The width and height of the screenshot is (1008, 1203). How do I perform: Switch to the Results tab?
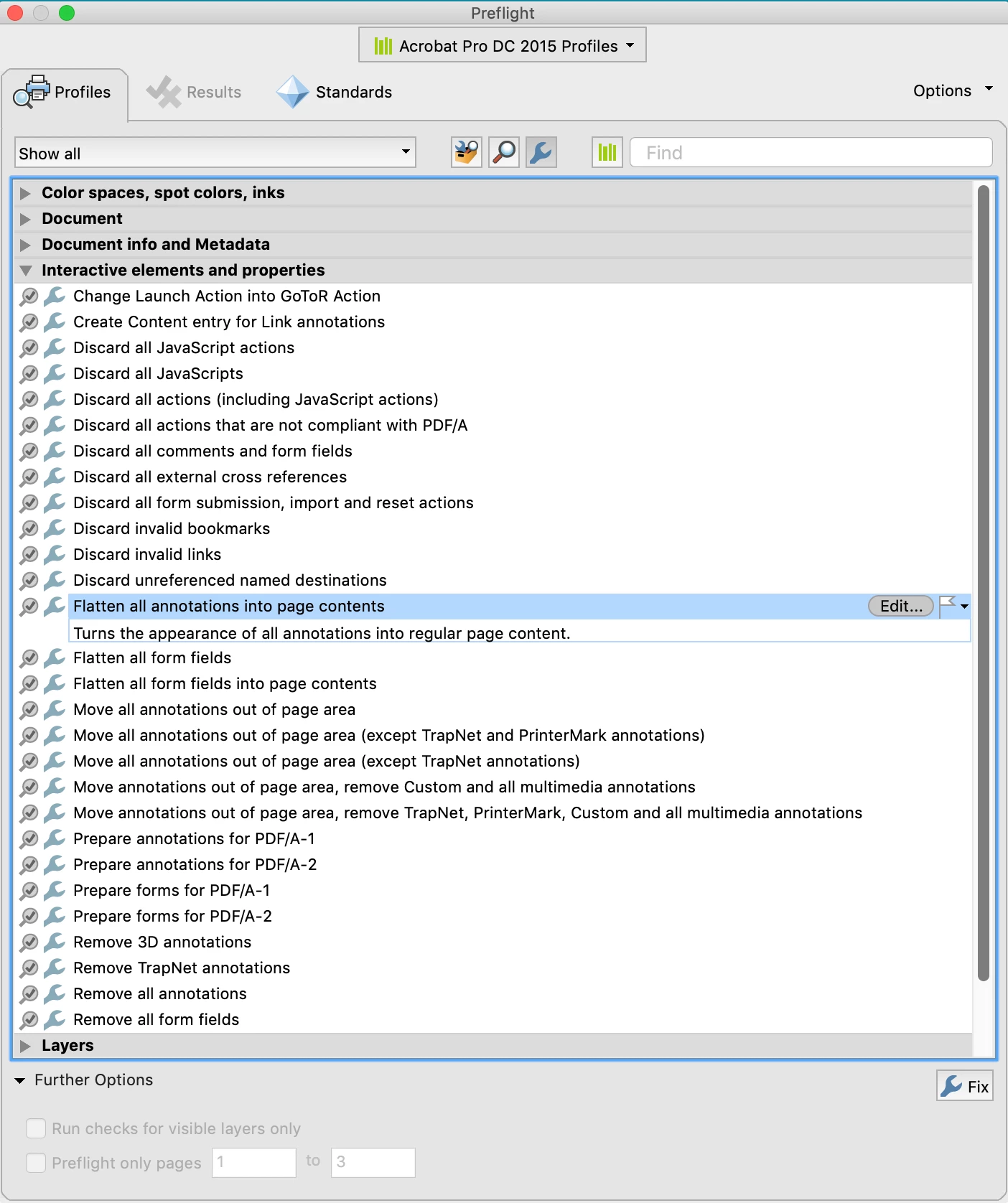[194, 92]
